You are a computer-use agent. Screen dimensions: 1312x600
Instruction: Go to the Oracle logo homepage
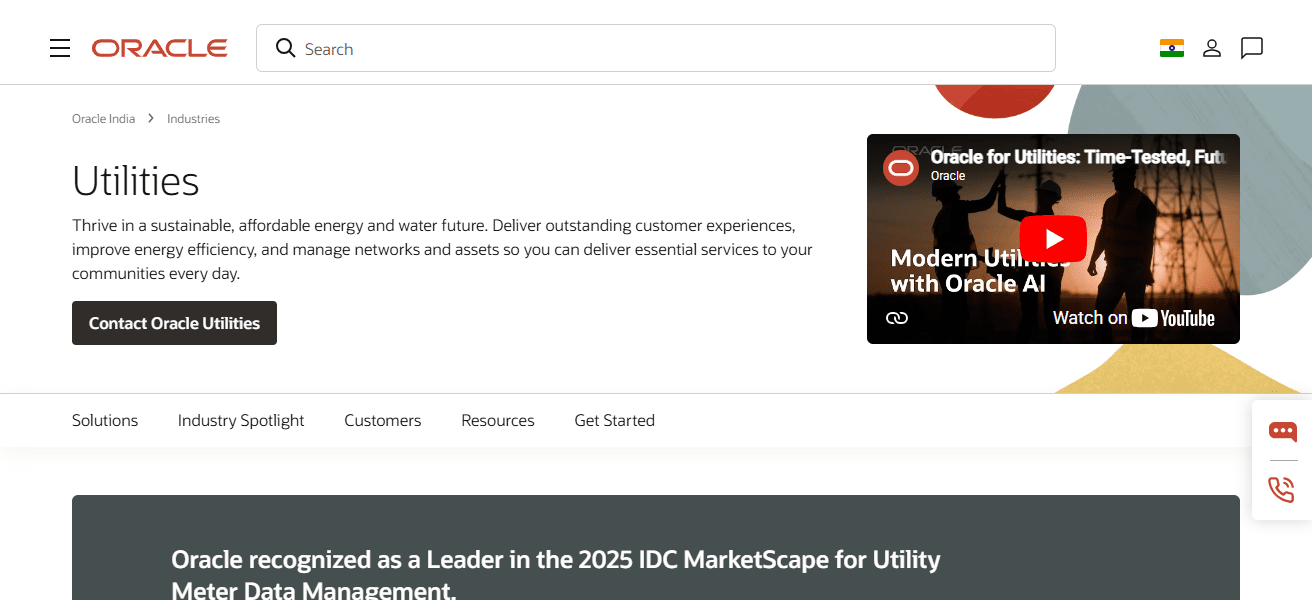coord(160,48)
